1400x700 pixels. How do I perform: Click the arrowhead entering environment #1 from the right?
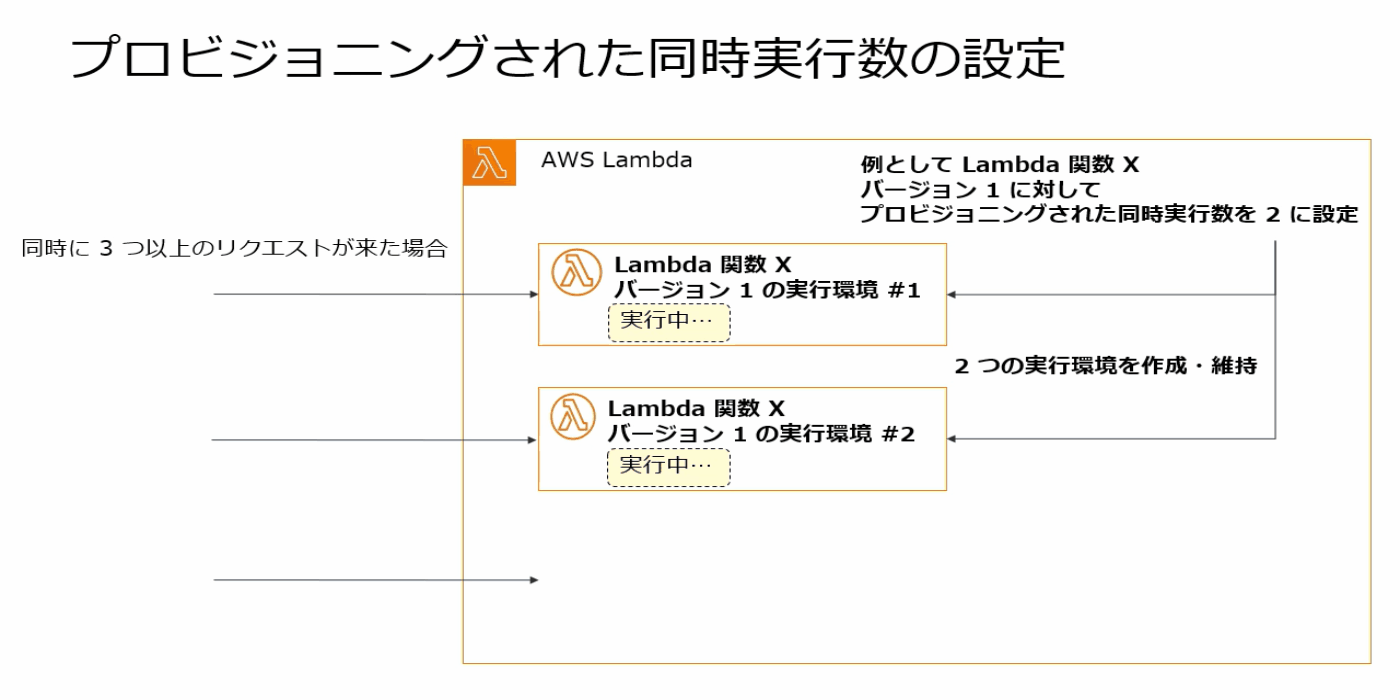pos(953,295)
